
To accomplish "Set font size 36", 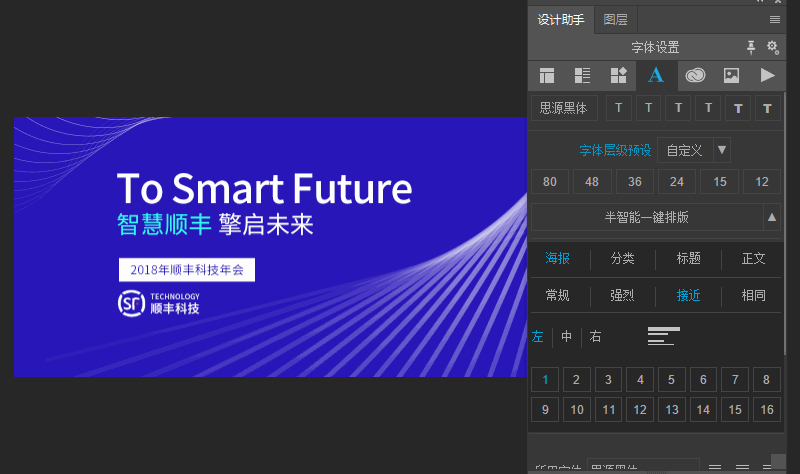I will point(635,182).
